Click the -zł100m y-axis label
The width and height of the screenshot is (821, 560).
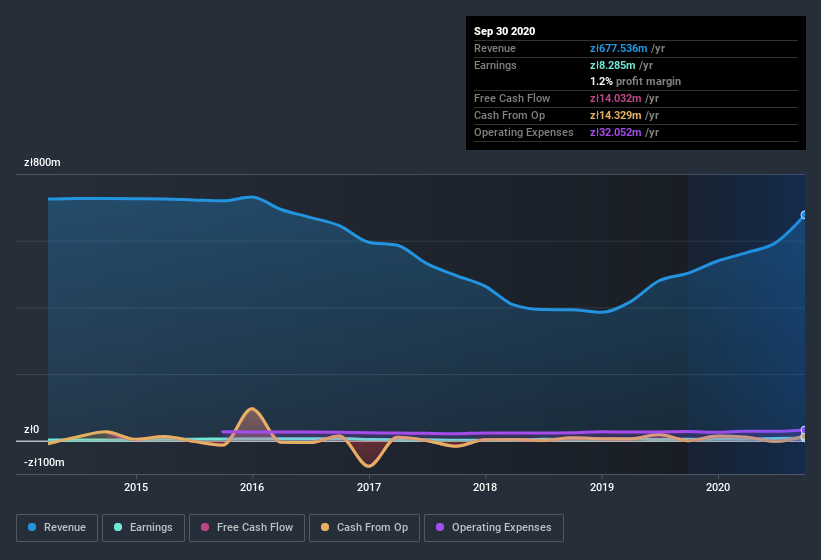click(44, 462)
